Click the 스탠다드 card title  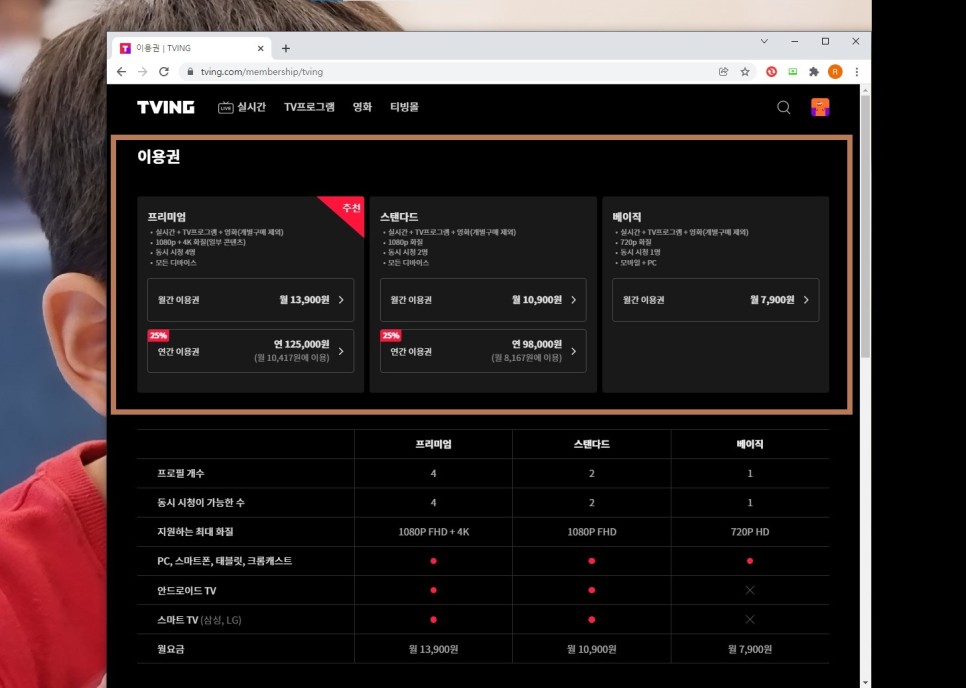pyautogui.click(x=399, y=217)
